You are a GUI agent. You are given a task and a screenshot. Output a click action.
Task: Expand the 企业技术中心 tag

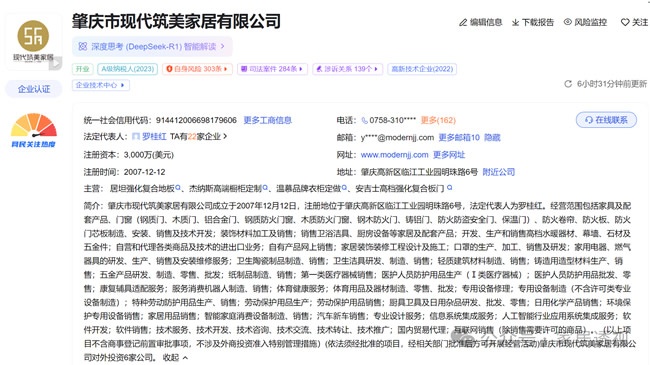(101, 85)
